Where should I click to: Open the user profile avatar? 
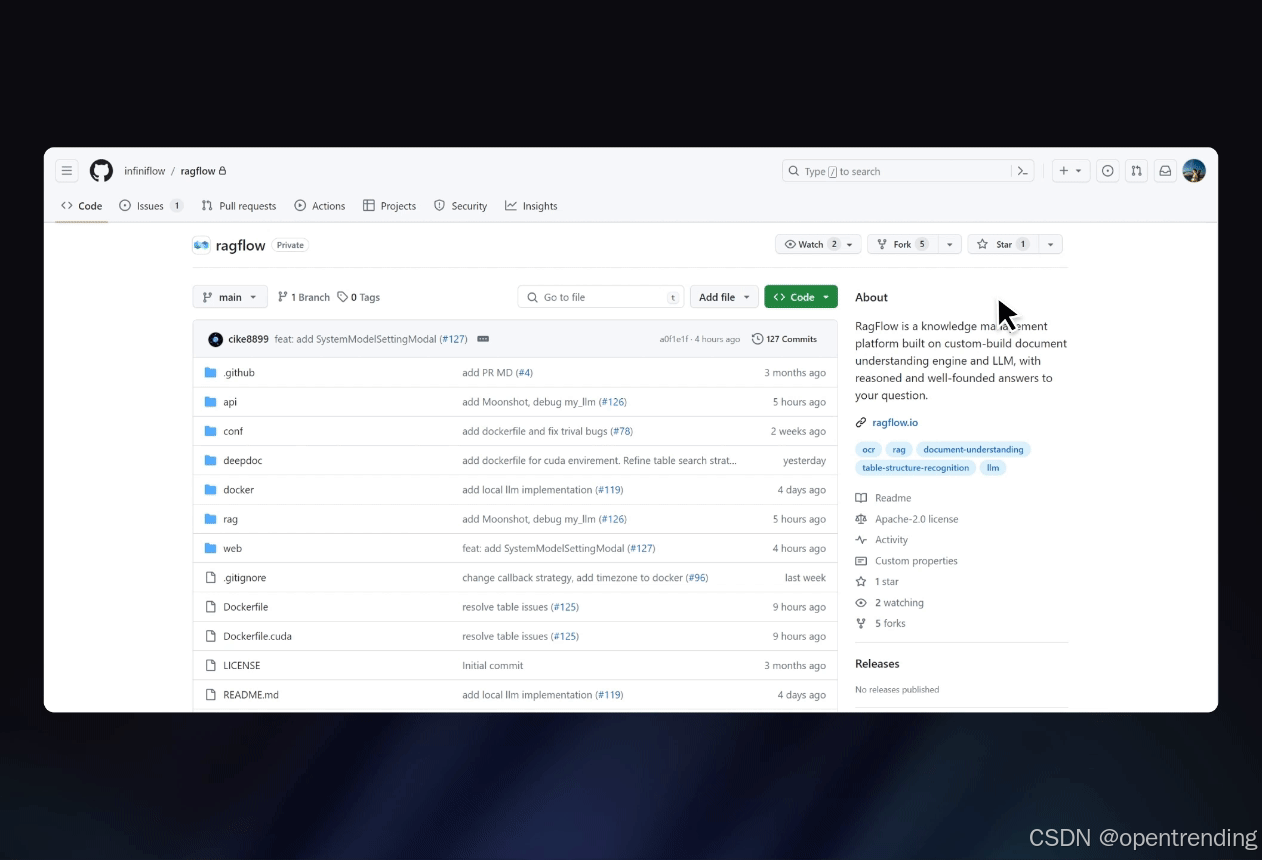click(x=1194, y=171)
